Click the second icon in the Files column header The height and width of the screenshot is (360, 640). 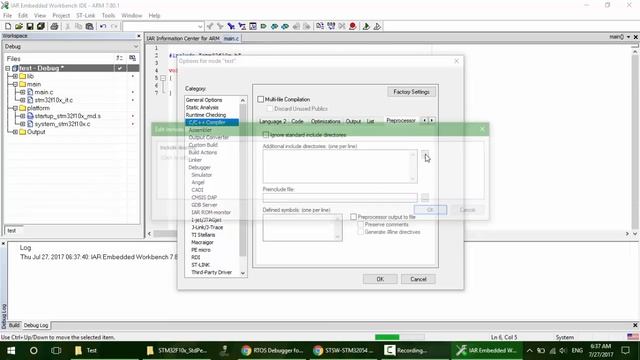pyautogui.click(x=132, y=58)
